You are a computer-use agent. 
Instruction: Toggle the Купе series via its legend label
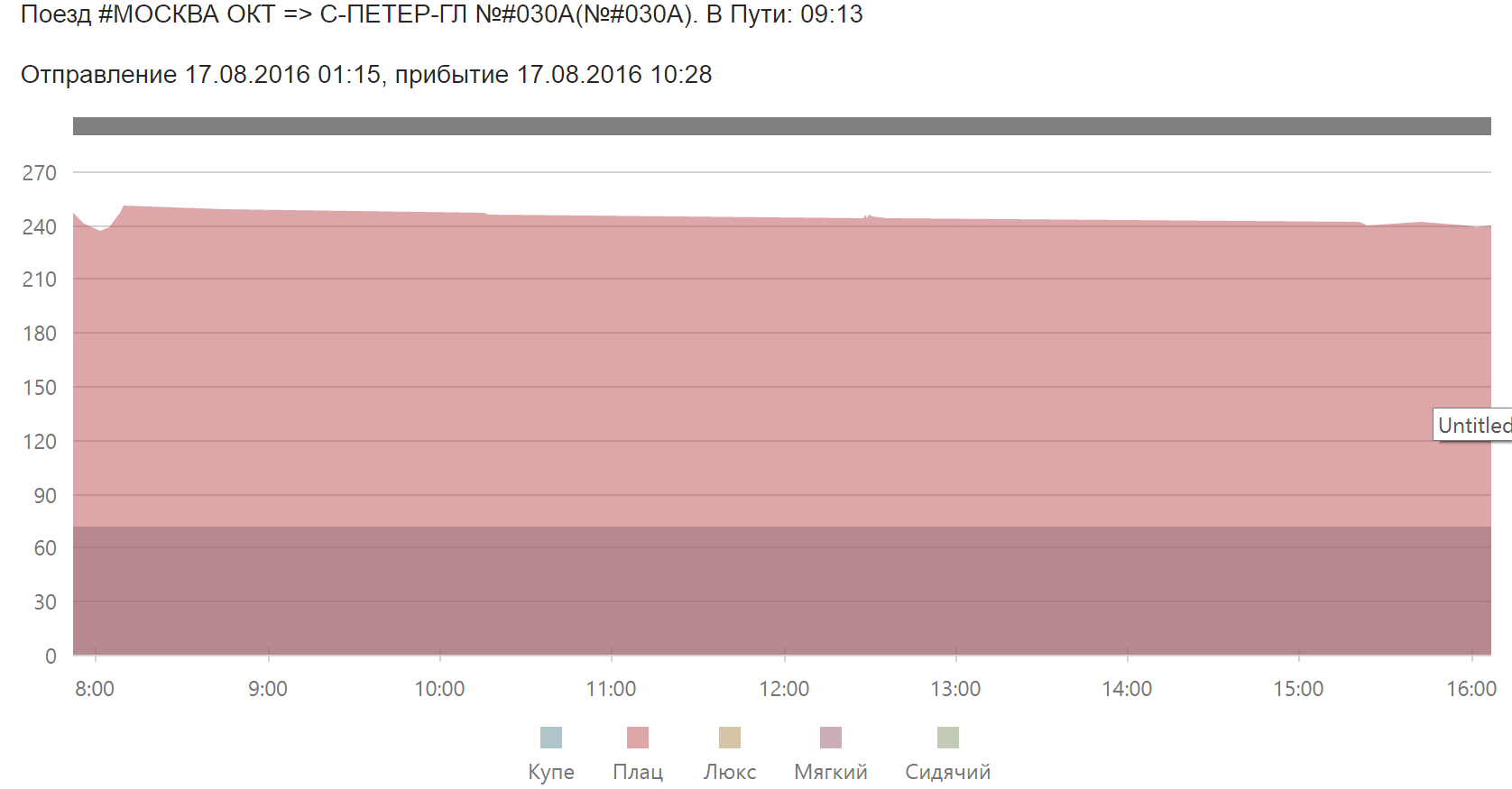[x=550, y=772]
